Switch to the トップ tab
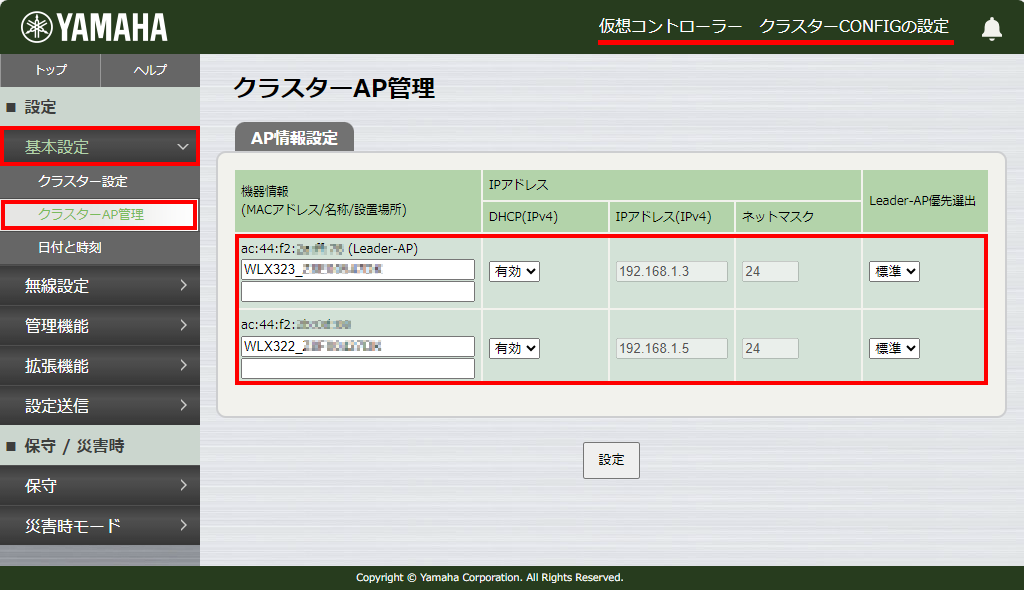 pyautogui.click(x=49, y=71)
